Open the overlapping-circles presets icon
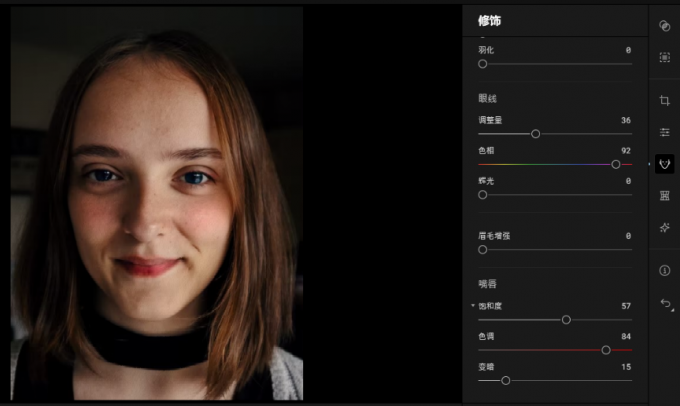 [664, 26]
